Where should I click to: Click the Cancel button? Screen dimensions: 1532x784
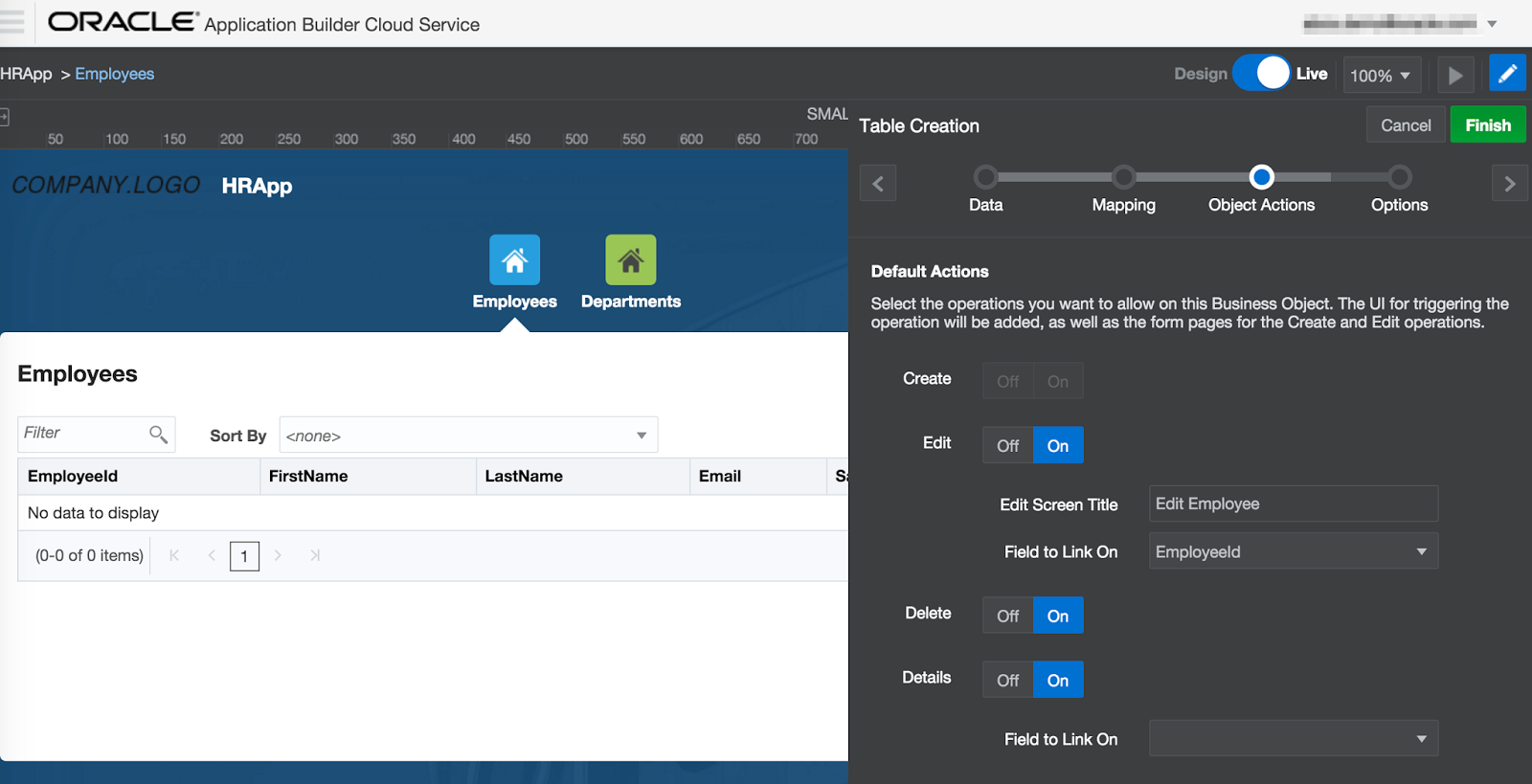click(1406, 125)
